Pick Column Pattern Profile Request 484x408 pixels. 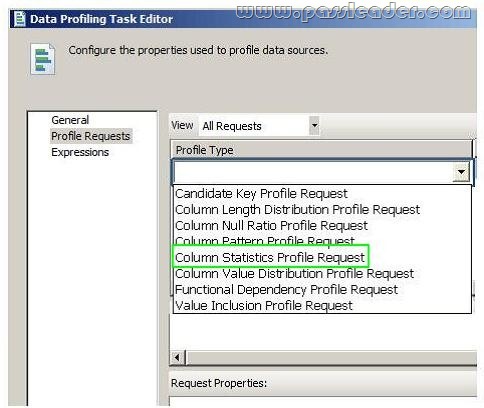click(265, 240)
